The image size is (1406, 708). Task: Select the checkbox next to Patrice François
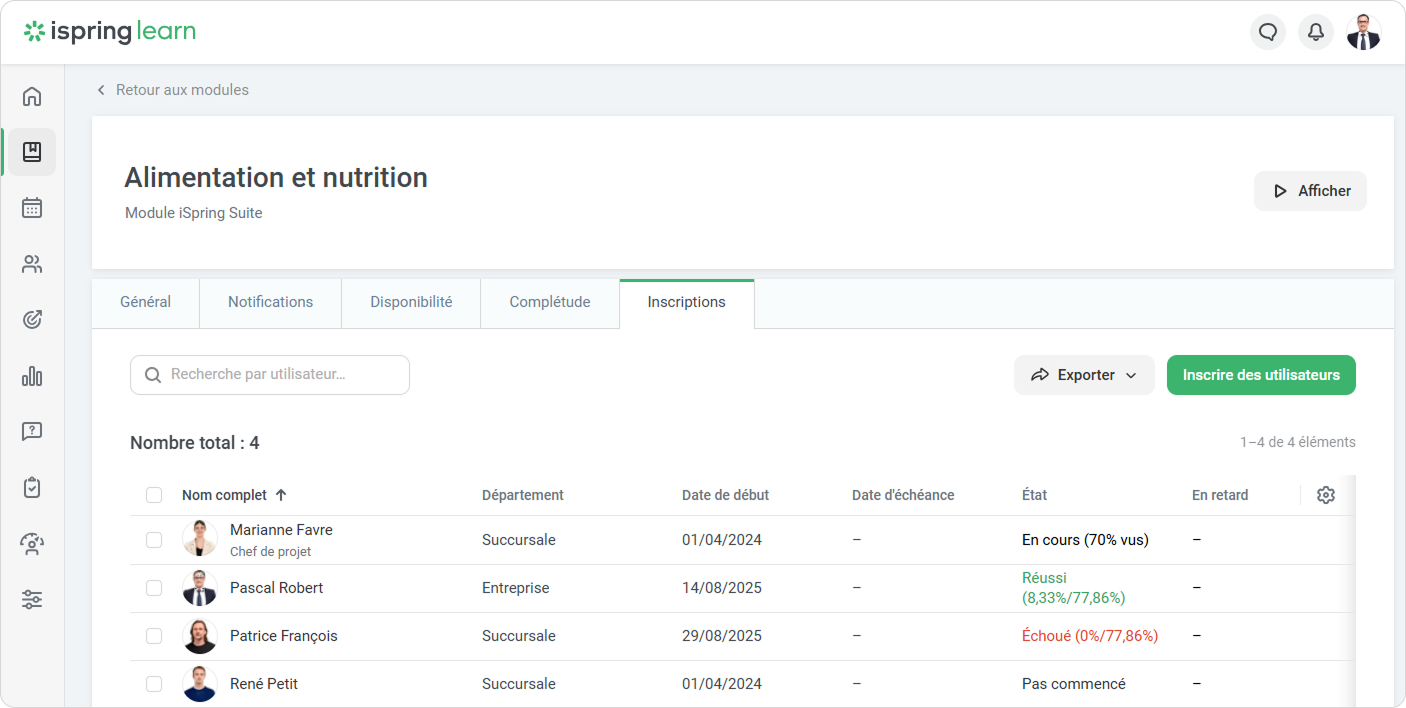(x=154, y=636)
